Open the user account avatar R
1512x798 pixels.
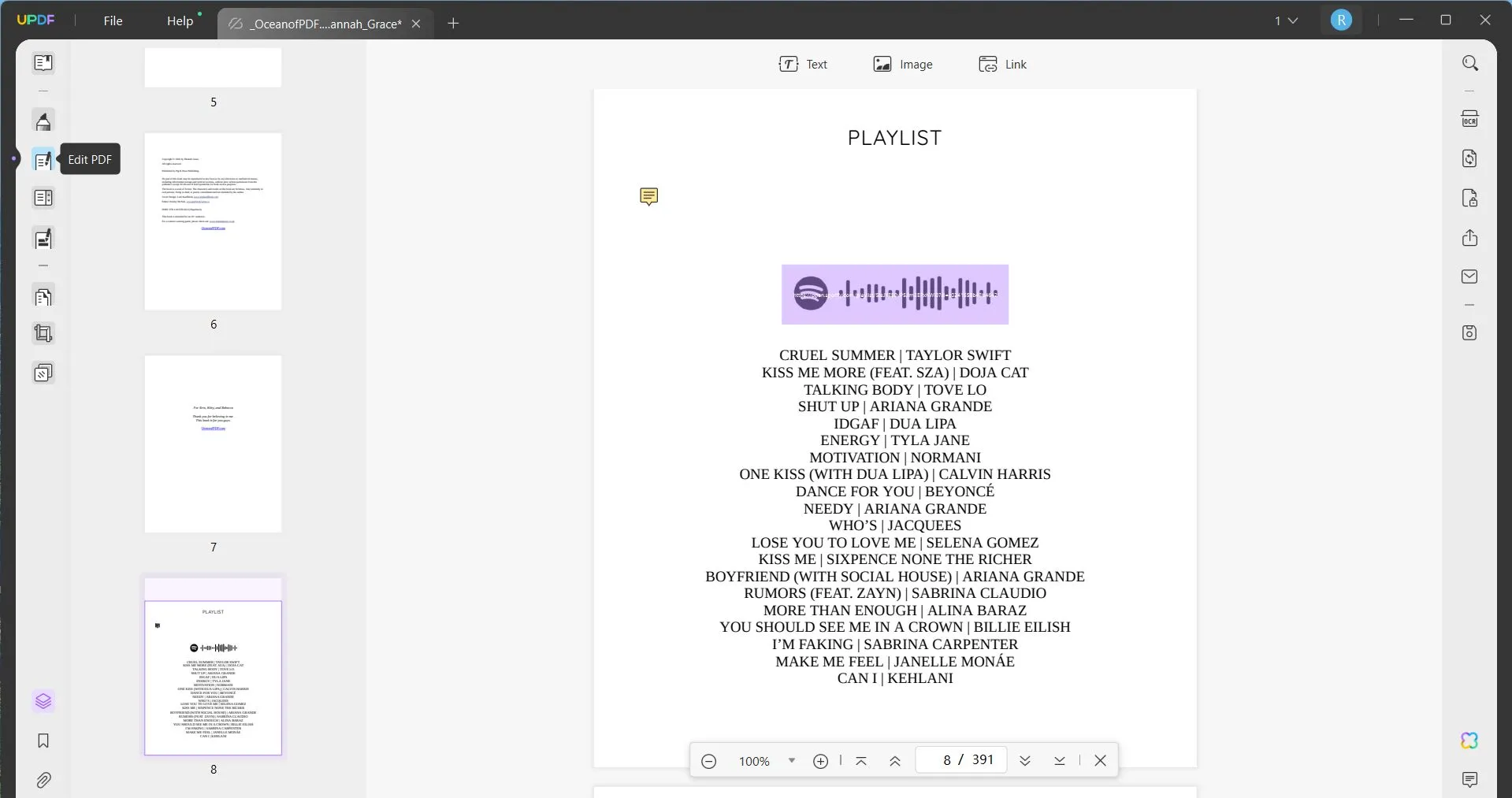1341,20
